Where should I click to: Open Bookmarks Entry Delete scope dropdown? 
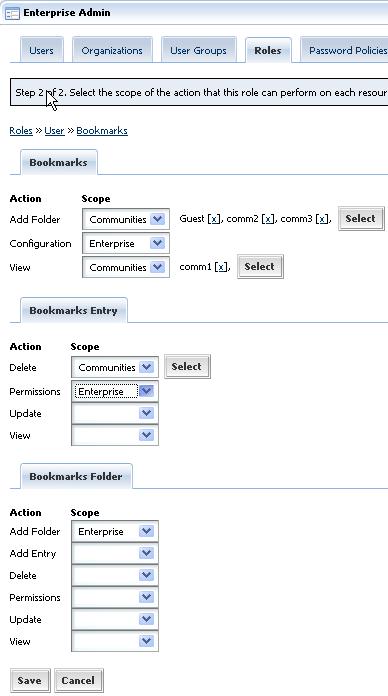point(115,368)
